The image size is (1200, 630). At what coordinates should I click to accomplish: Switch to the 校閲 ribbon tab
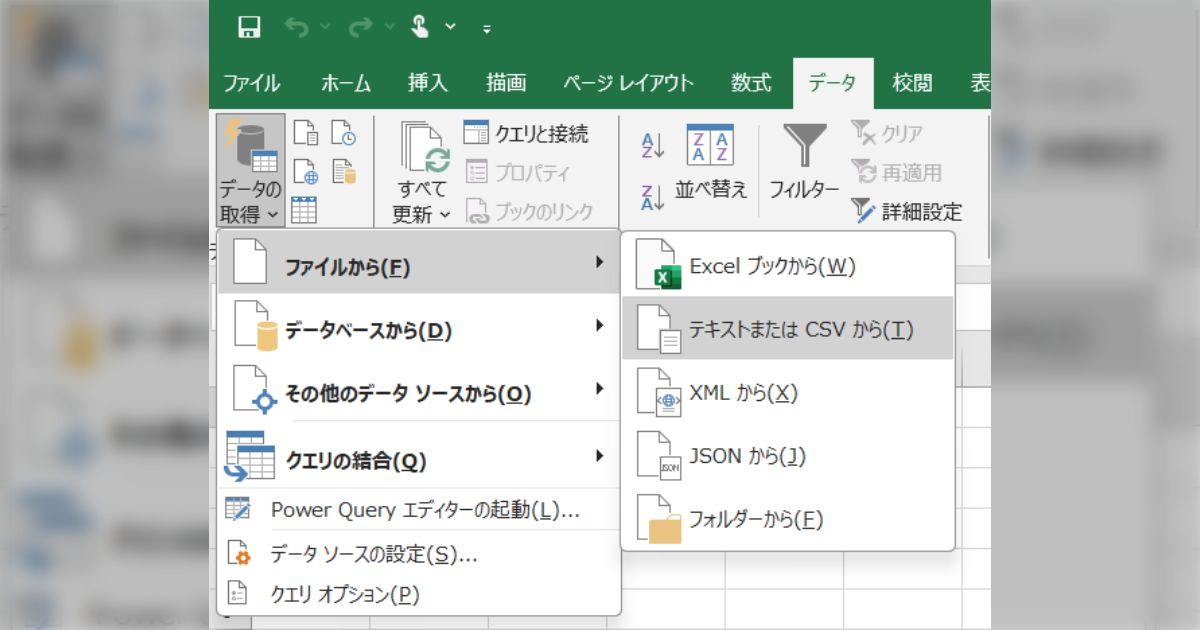coord(910,83)
